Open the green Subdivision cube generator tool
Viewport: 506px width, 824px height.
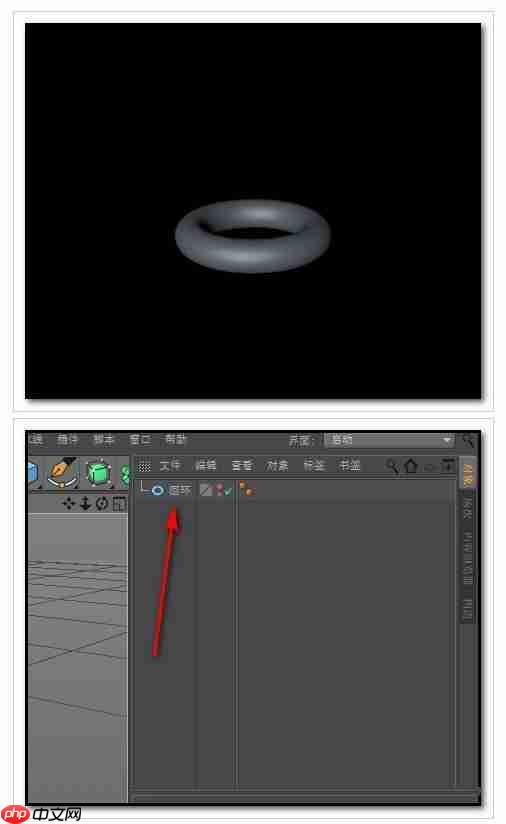click(99, 472)
